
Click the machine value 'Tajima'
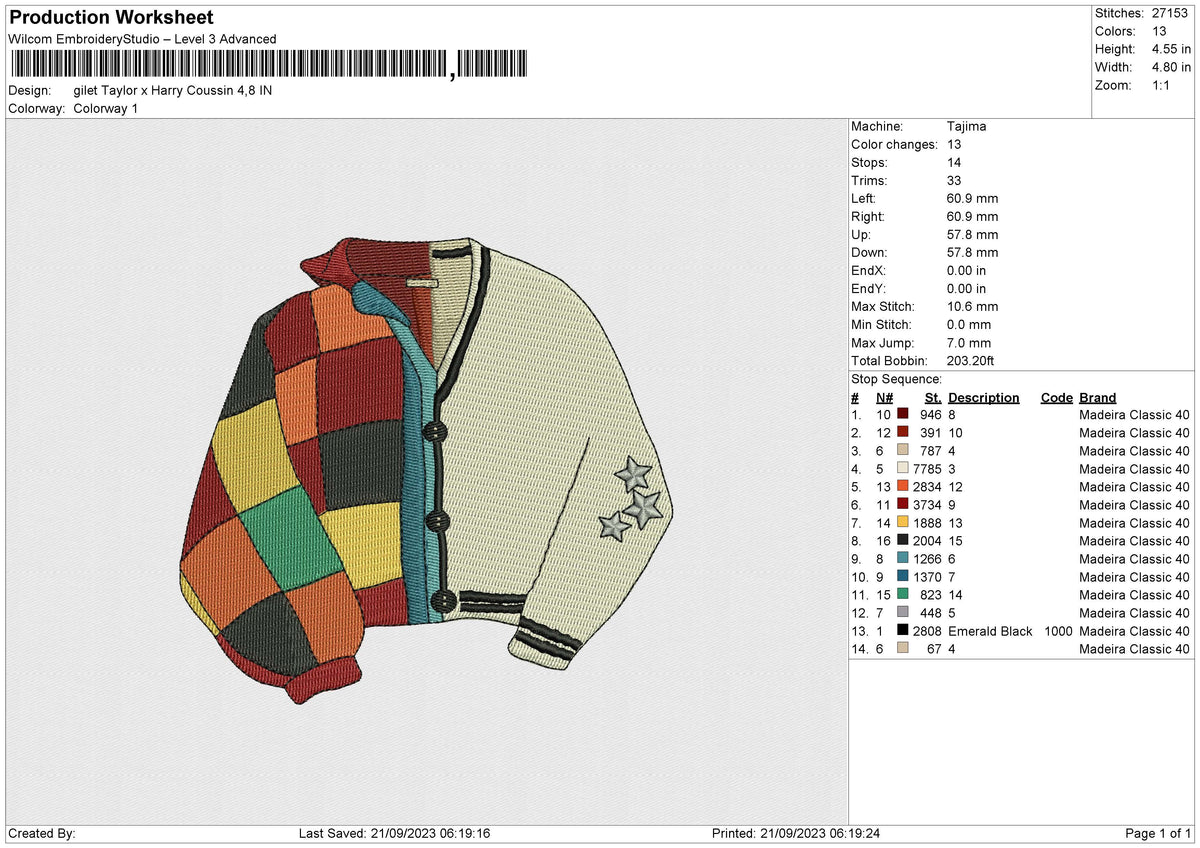pos(967,126)
